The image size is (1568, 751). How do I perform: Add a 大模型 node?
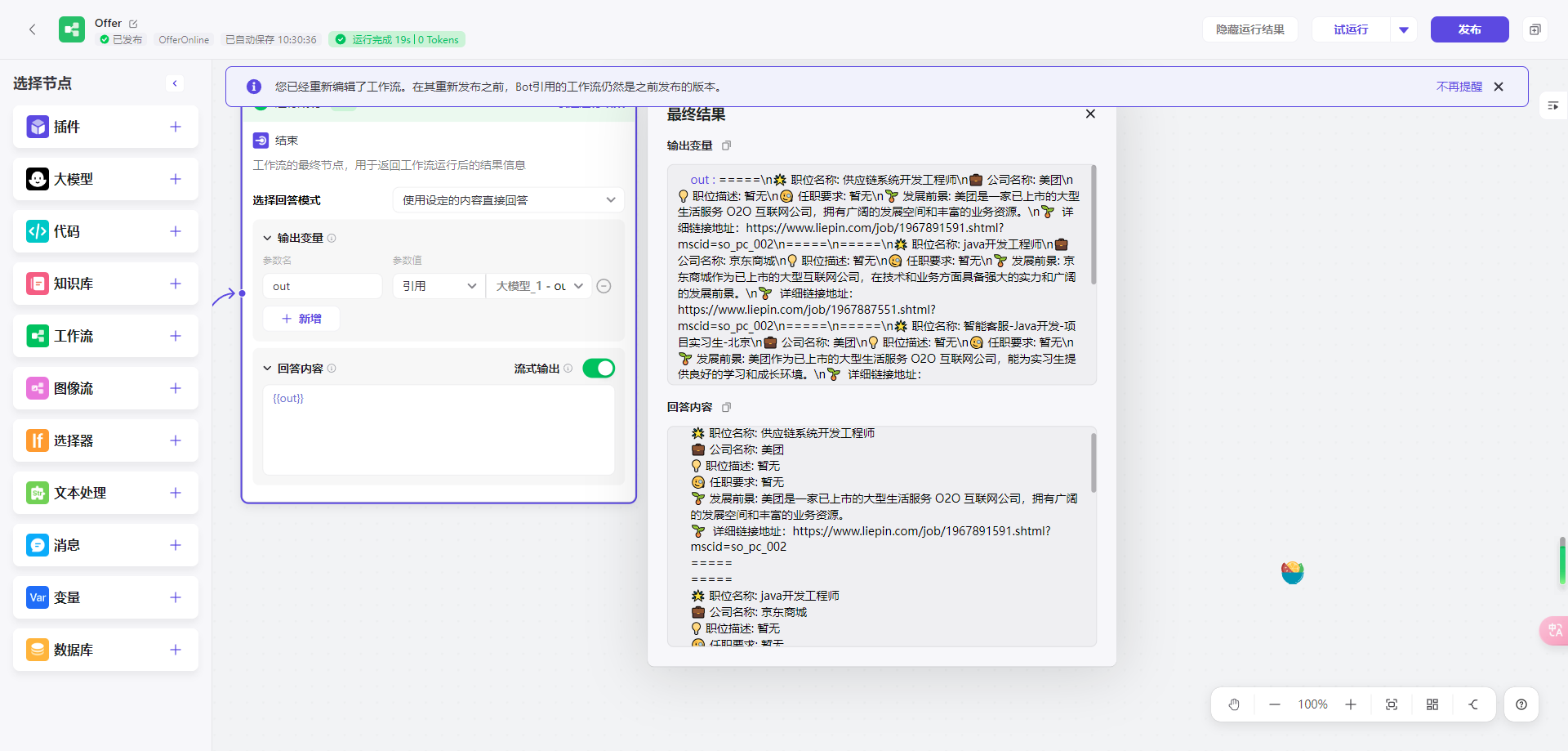coord(176,179)
